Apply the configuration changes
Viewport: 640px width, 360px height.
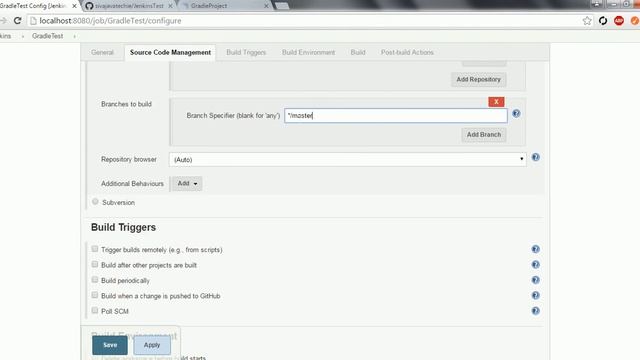point(152,345)
